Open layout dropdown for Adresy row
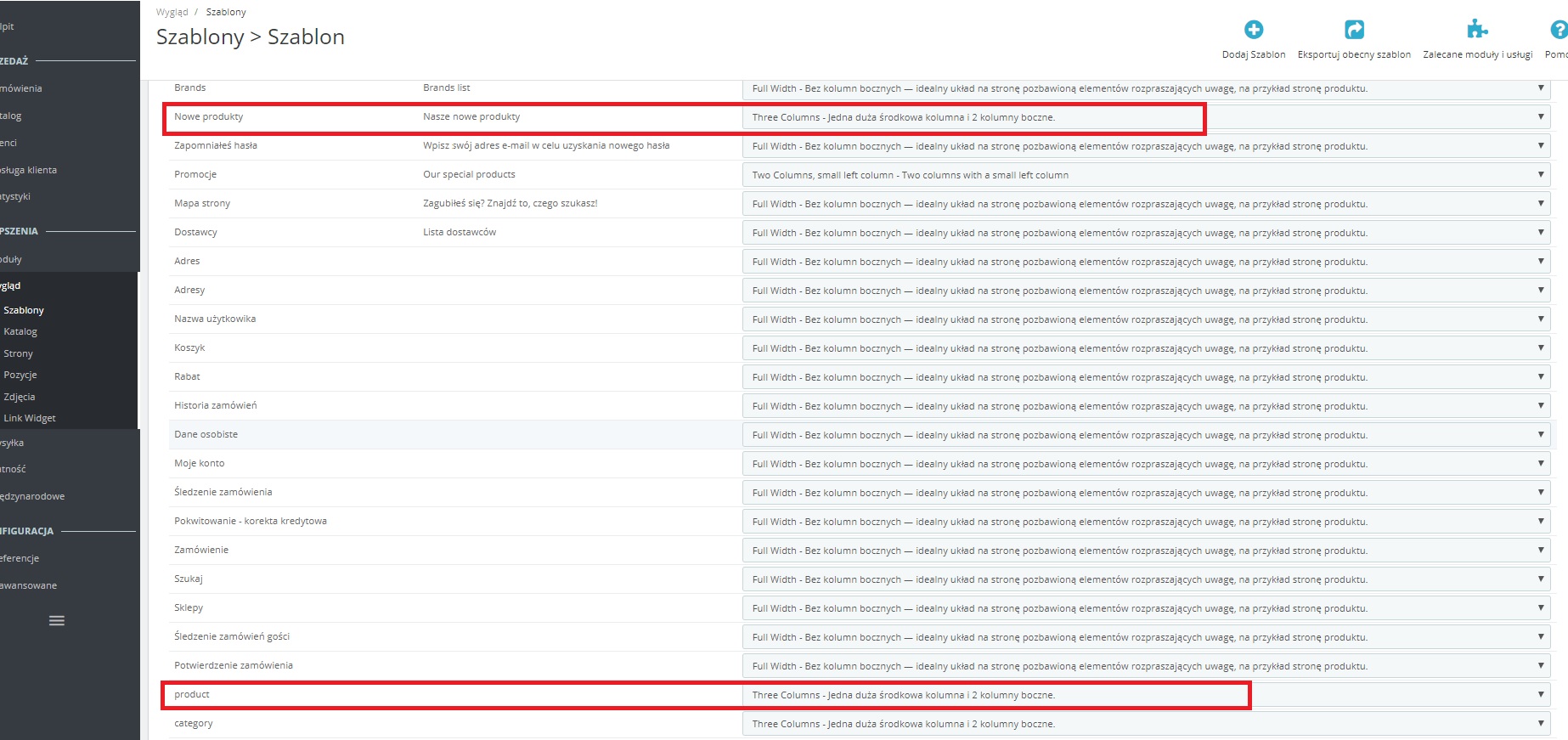 tap(1147, 291)
